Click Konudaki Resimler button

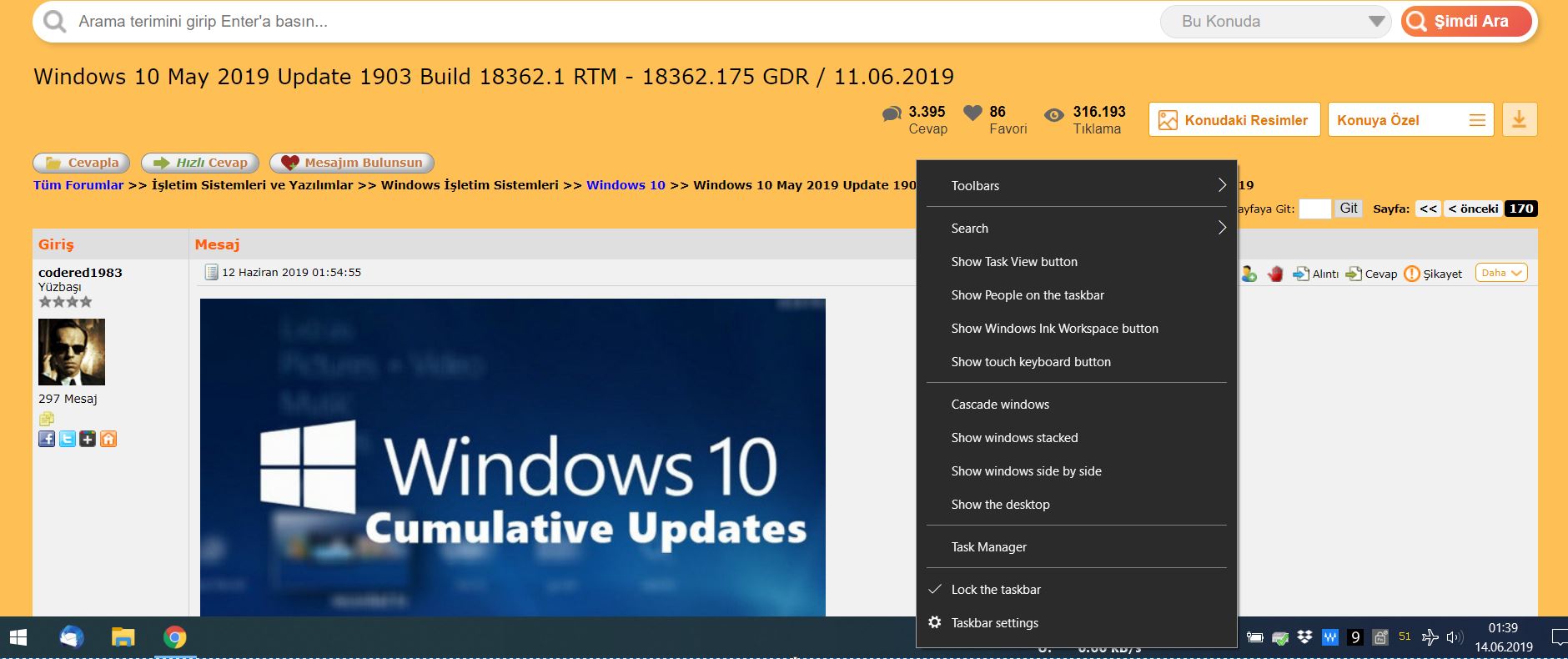[x=1234, y=119]
